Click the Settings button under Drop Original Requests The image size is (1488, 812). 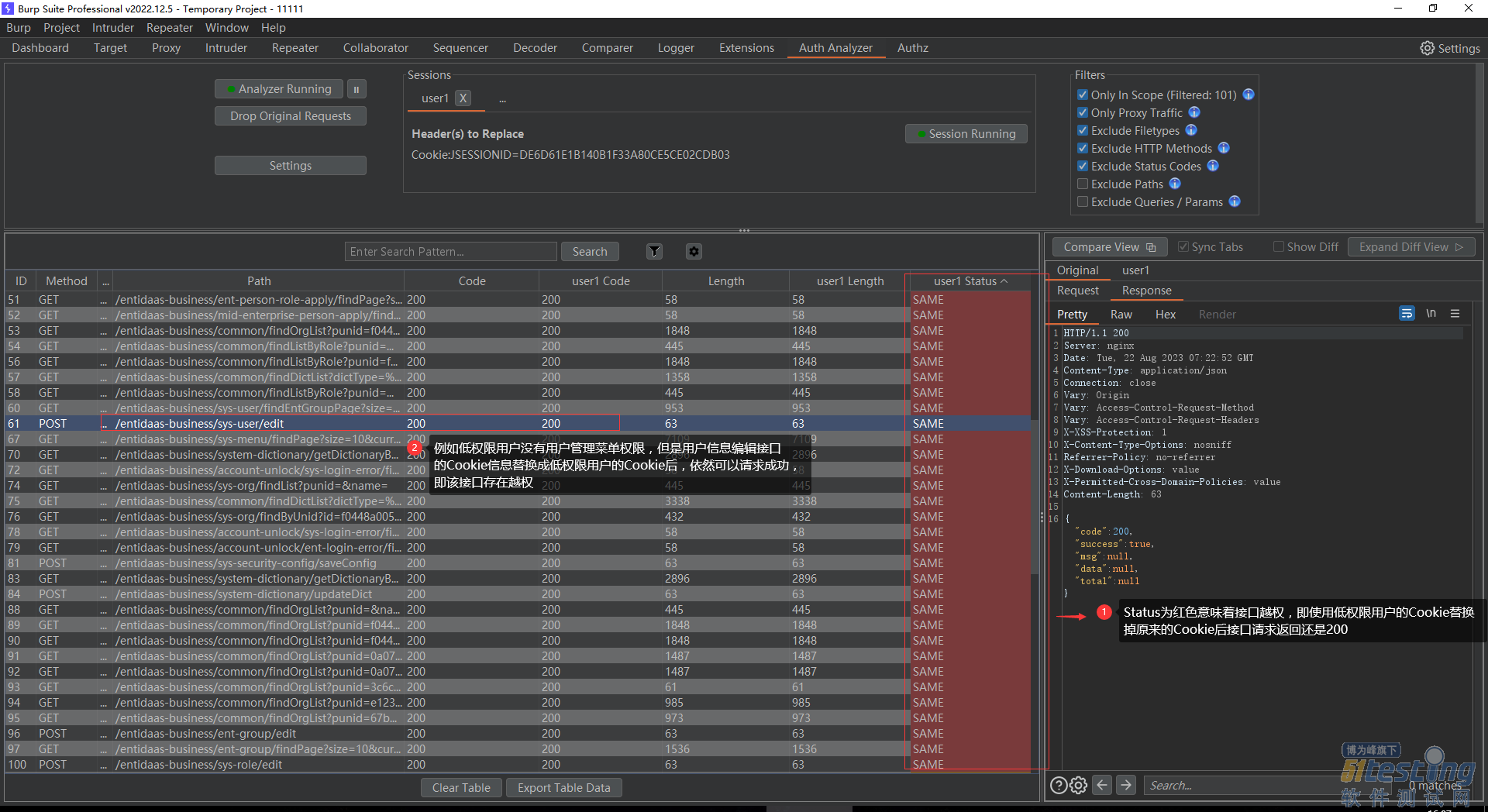click(x=291, y=166)
